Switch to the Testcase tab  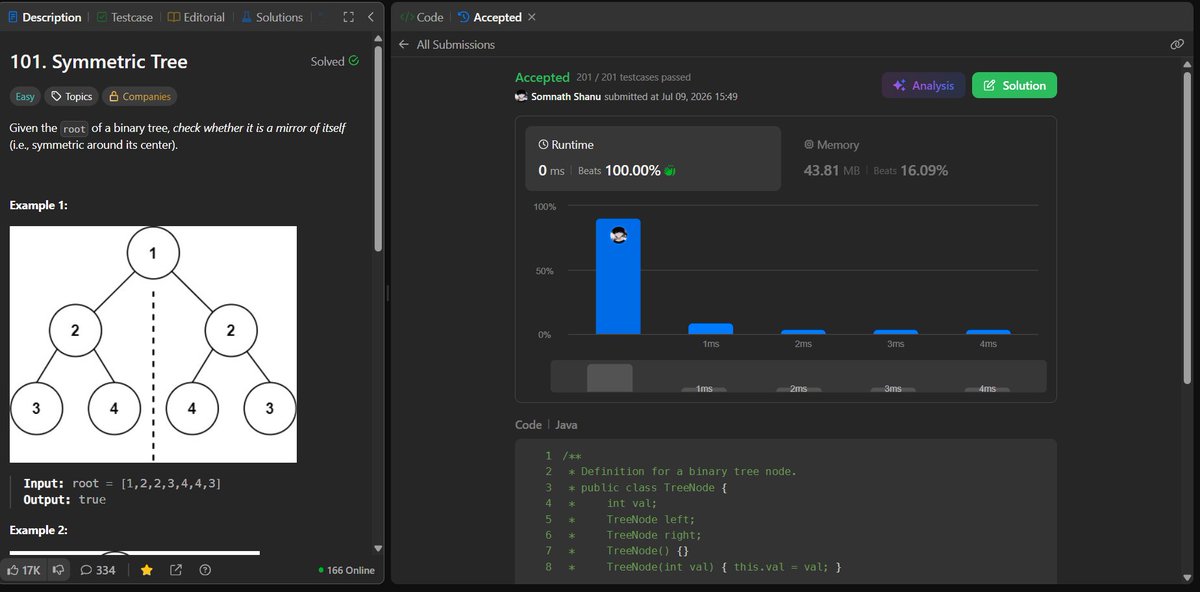(x=125, y=17)
